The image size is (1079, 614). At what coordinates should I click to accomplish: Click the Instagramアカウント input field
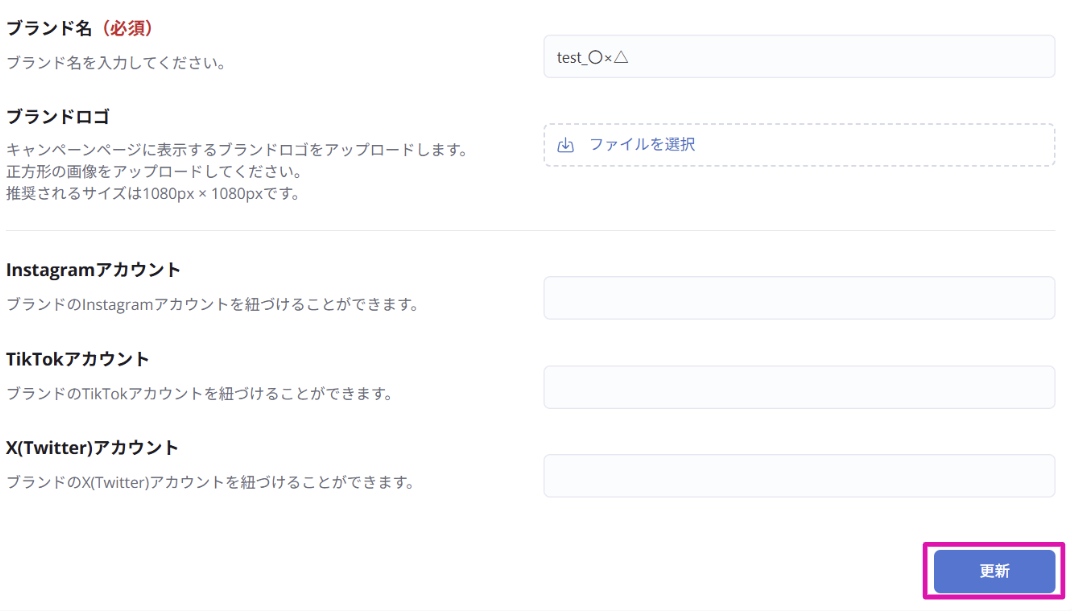pyautogui.click(x=798, y=298)
